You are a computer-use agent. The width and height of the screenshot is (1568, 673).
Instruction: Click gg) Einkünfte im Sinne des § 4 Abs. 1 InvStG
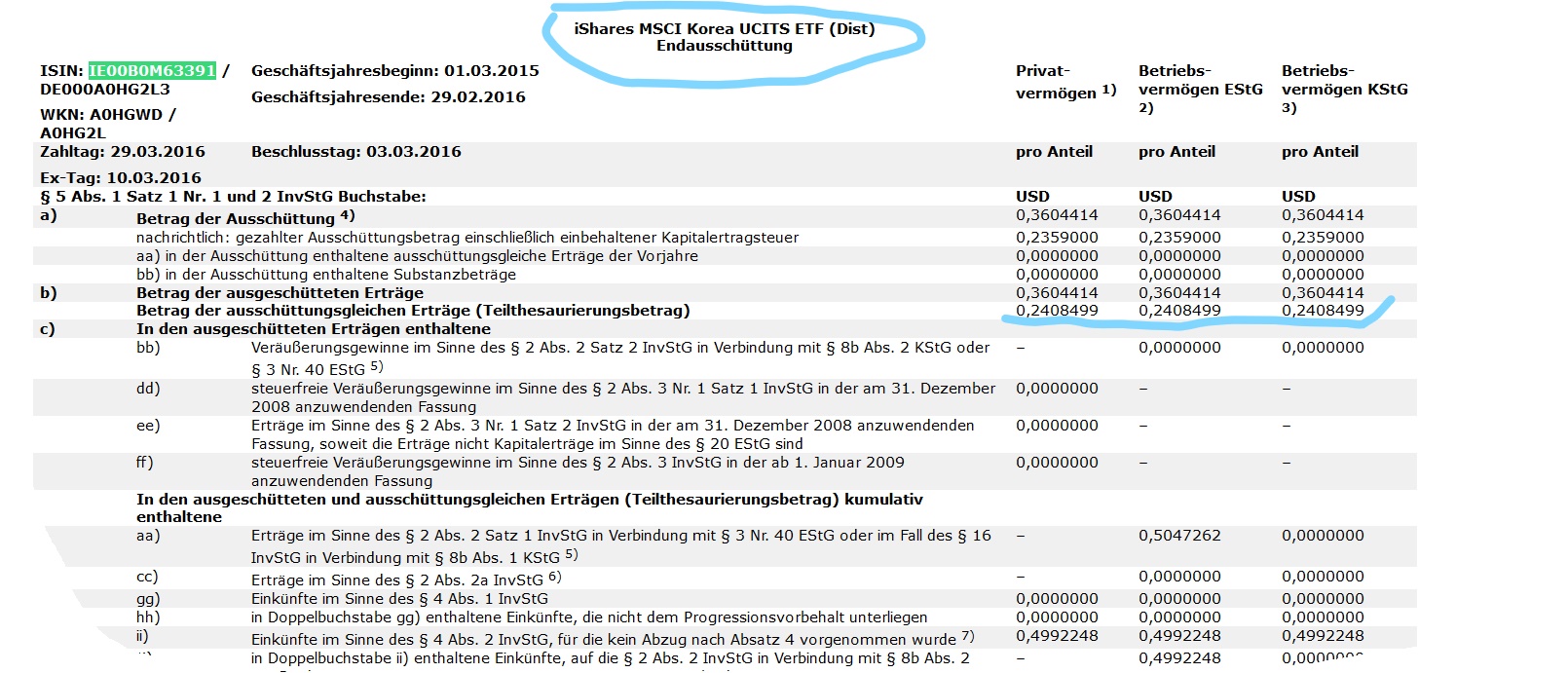click(x=399, y=599)
